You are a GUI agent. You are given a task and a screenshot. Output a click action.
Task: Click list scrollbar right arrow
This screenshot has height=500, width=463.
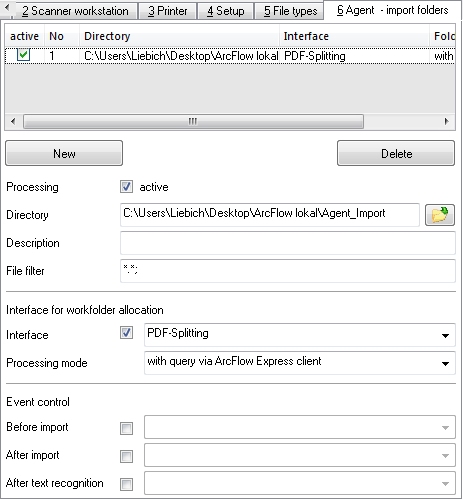coord(446,121)
